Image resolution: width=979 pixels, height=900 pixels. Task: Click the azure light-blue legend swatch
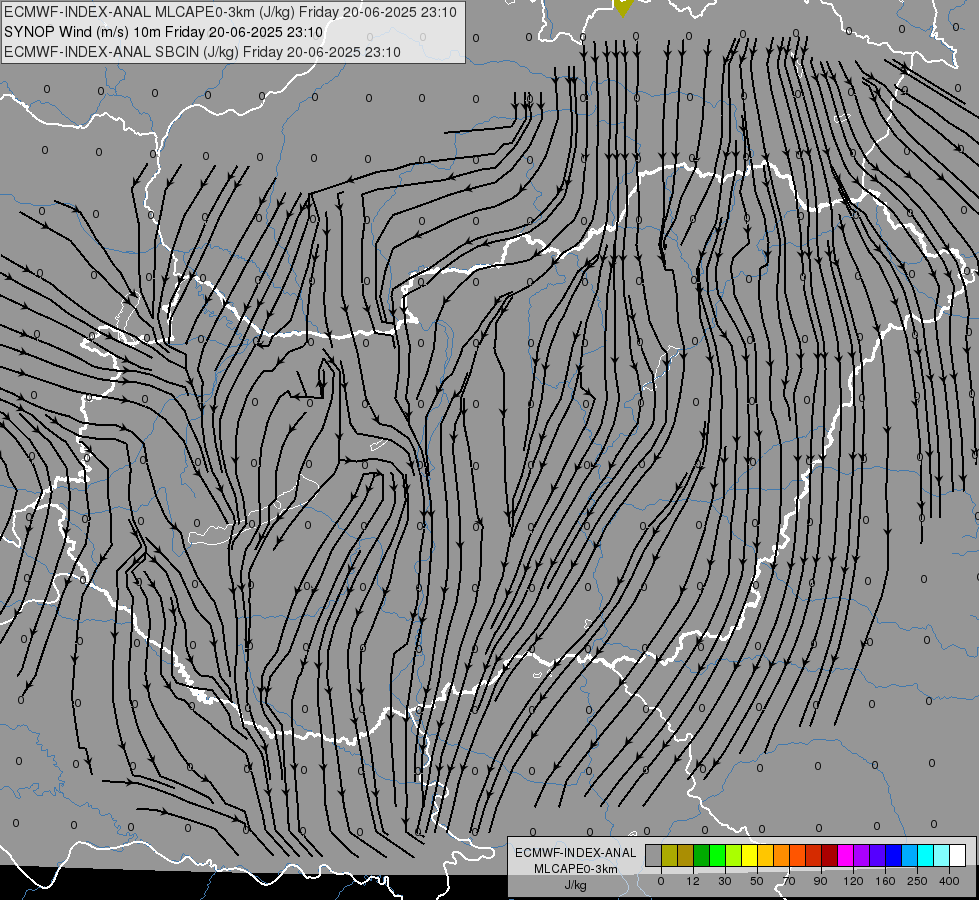pos(910,855)
